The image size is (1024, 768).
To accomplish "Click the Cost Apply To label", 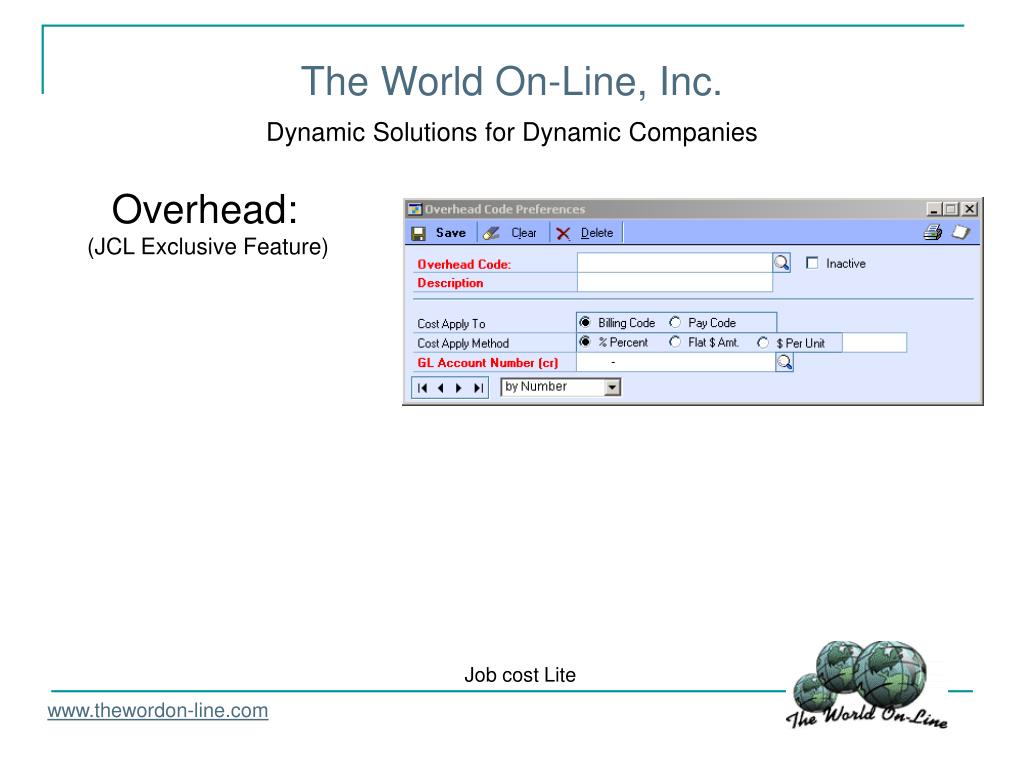I will coord(451,323).
